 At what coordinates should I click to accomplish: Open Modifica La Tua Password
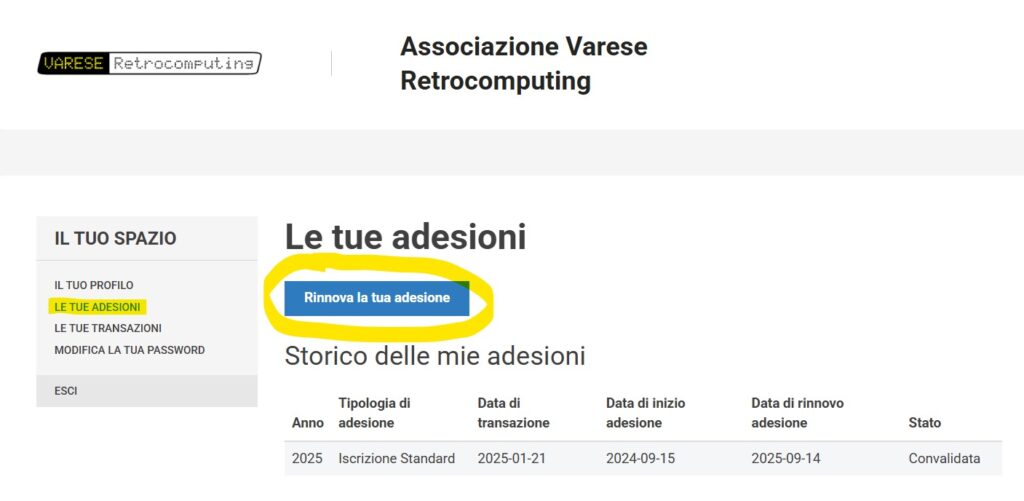(x=129, y=350)
